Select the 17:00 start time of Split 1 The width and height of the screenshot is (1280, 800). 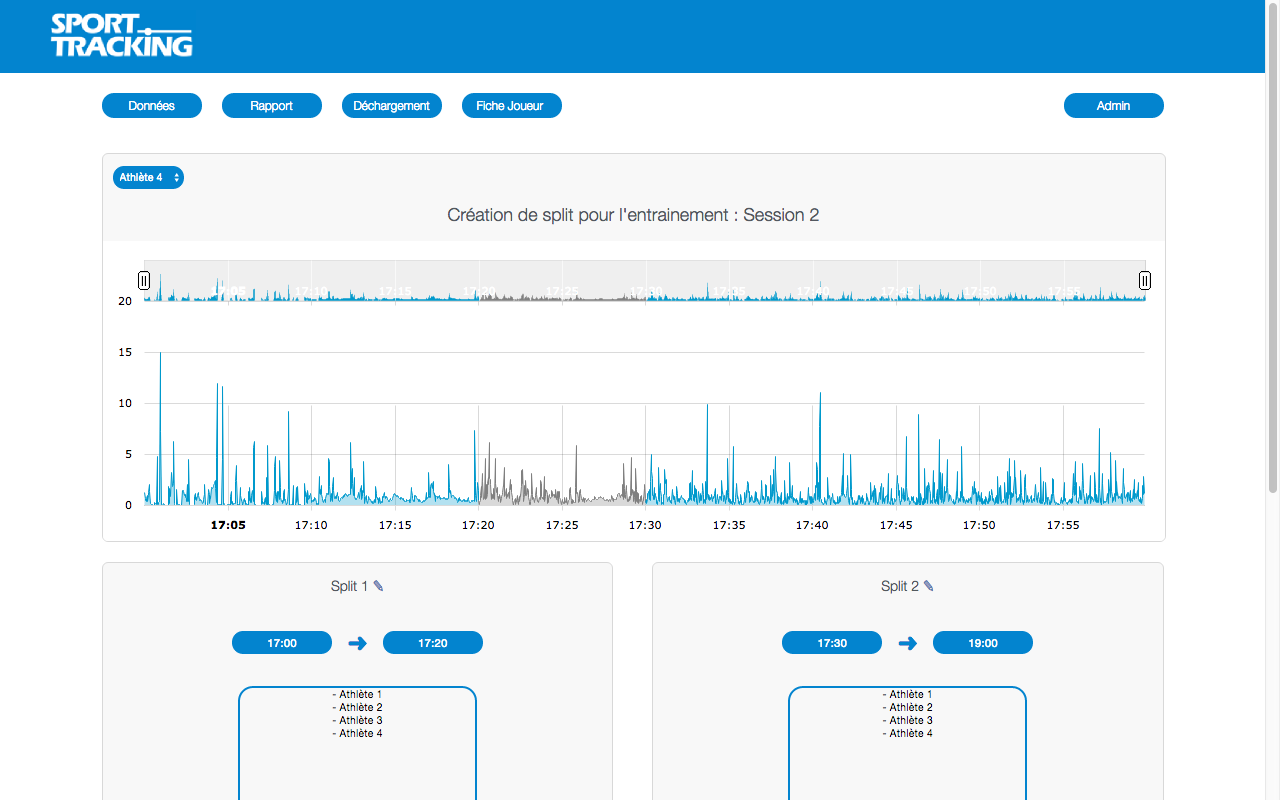click(282, 643)
